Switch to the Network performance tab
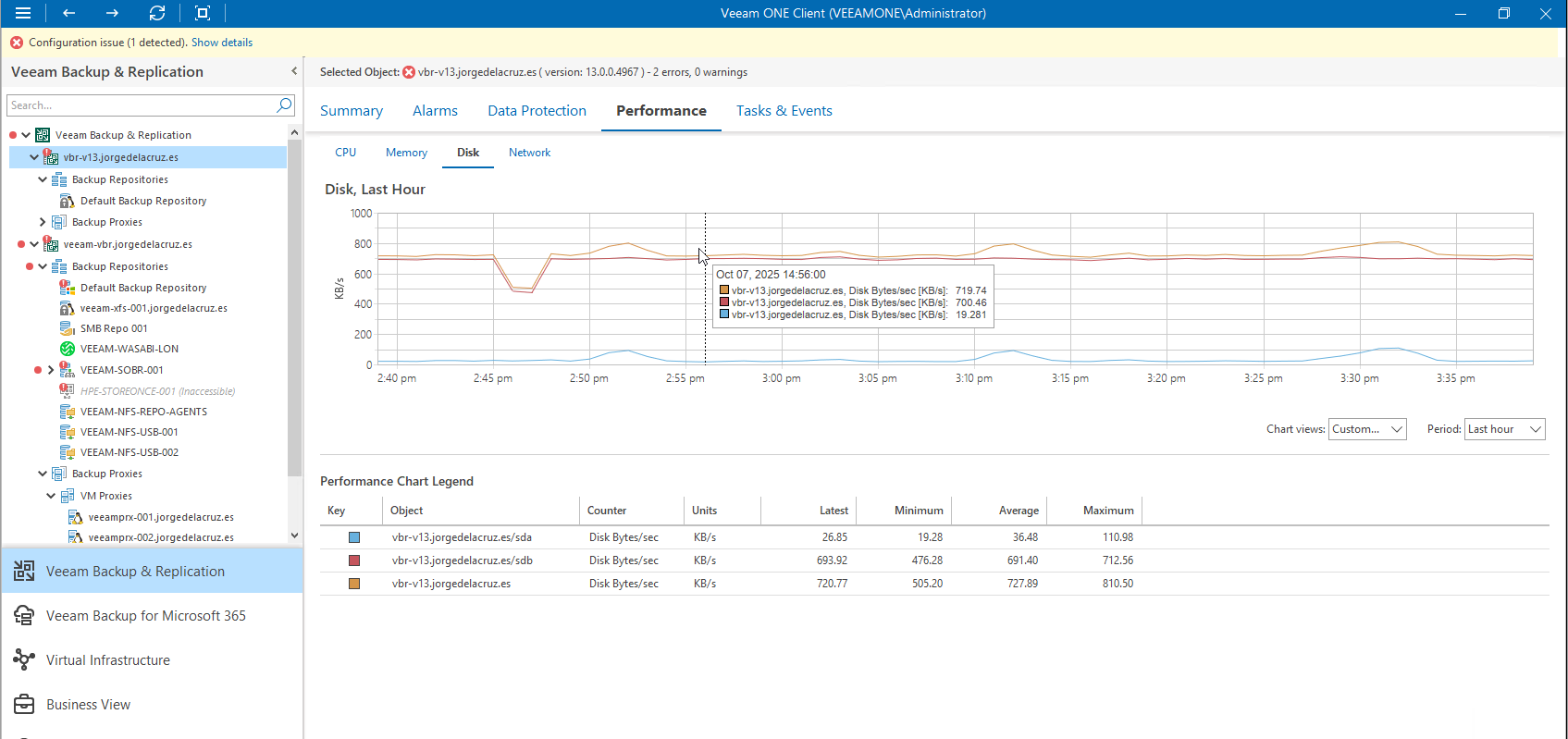Image resolution: width=1568 pixels, height=739 pixels. [x=529, y=153]
